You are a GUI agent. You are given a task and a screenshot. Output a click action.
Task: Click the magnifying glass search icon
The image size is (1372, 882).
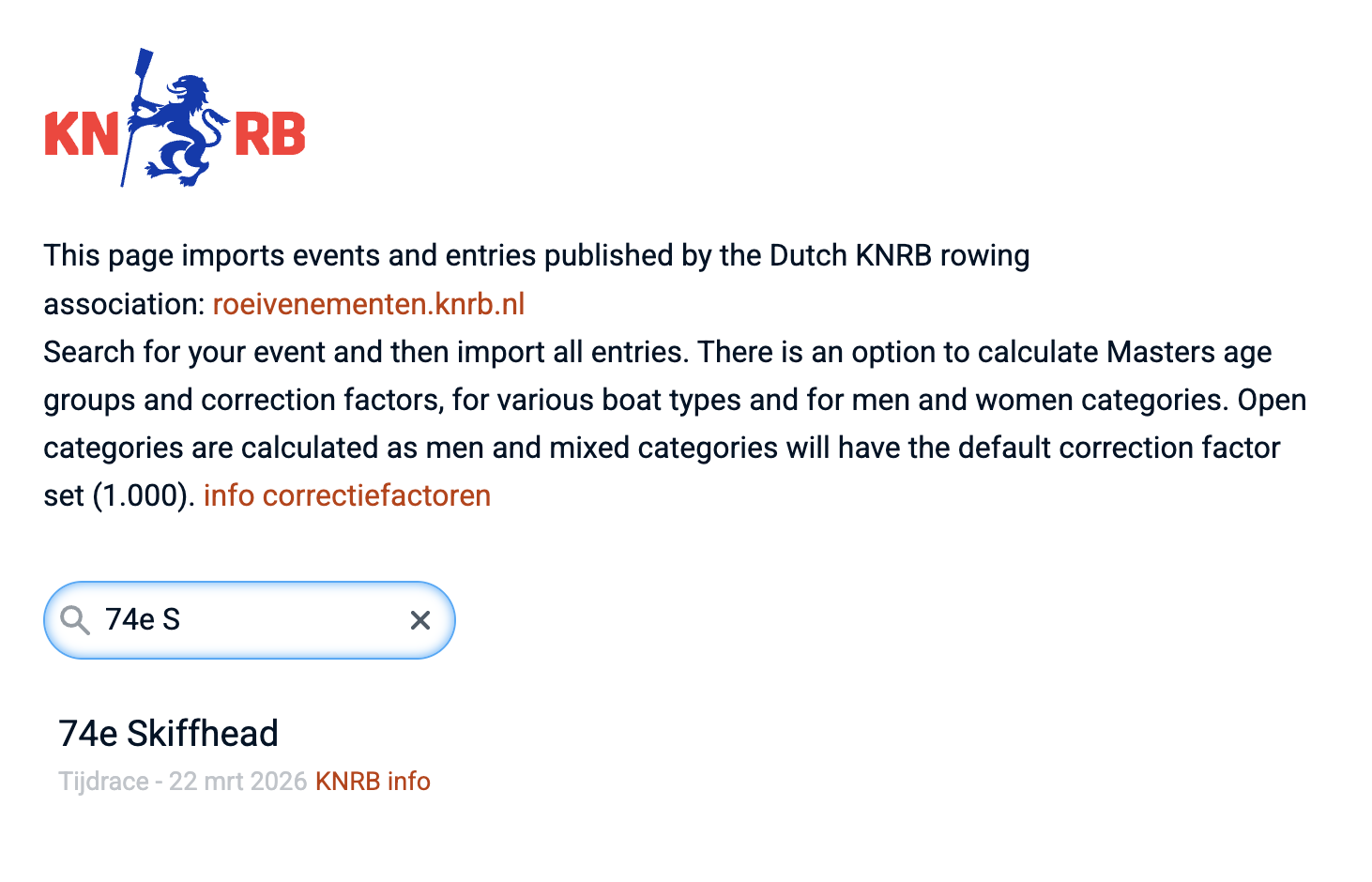coord(75,620)
